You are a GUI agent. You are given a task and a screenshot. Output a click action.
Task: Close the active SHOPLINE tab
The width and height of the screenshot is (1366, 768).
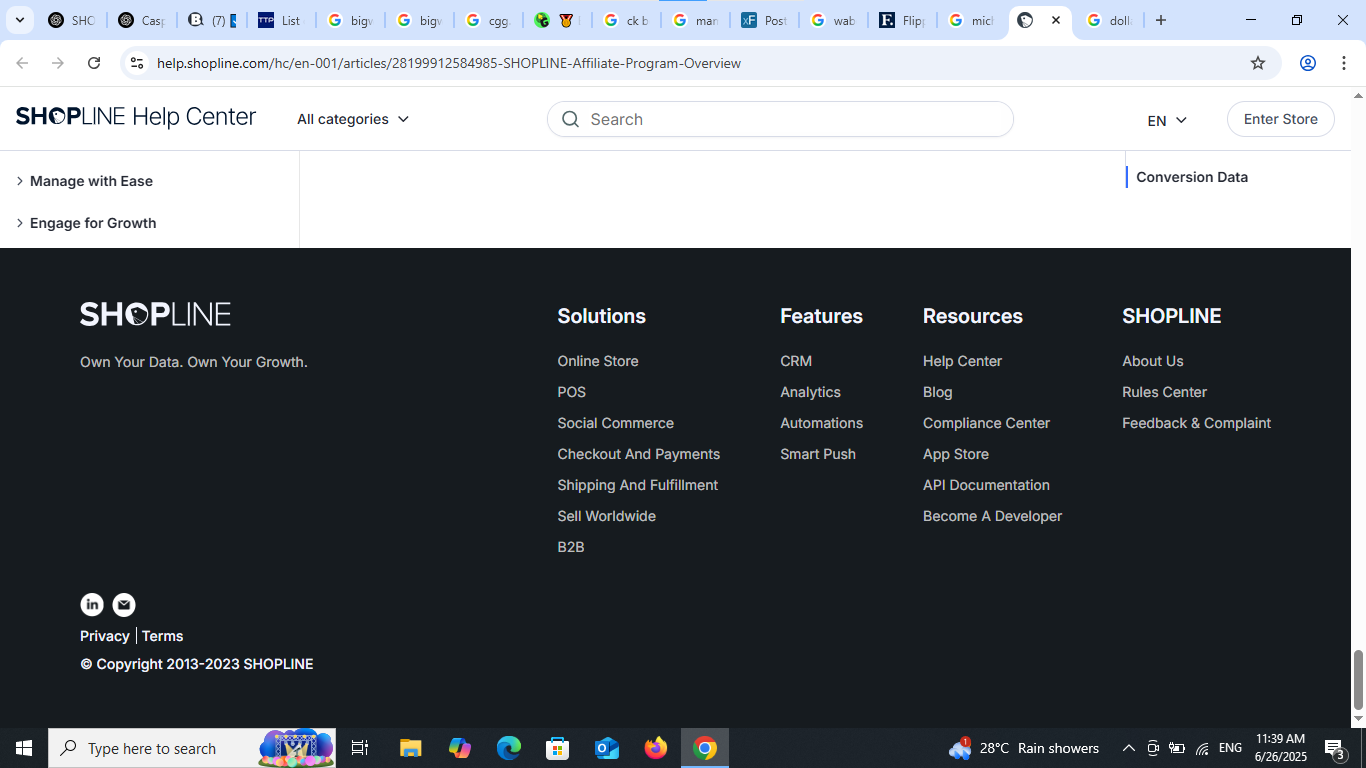[x=1056, y=20]
